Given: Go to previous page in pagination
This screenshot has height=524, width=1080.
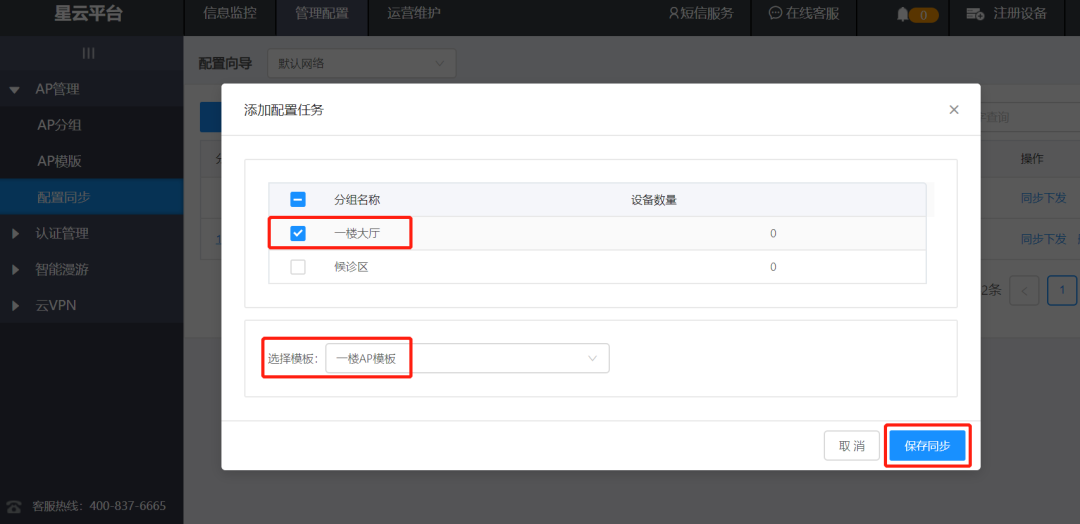Looking at the screenshot, I should 1024,291.
